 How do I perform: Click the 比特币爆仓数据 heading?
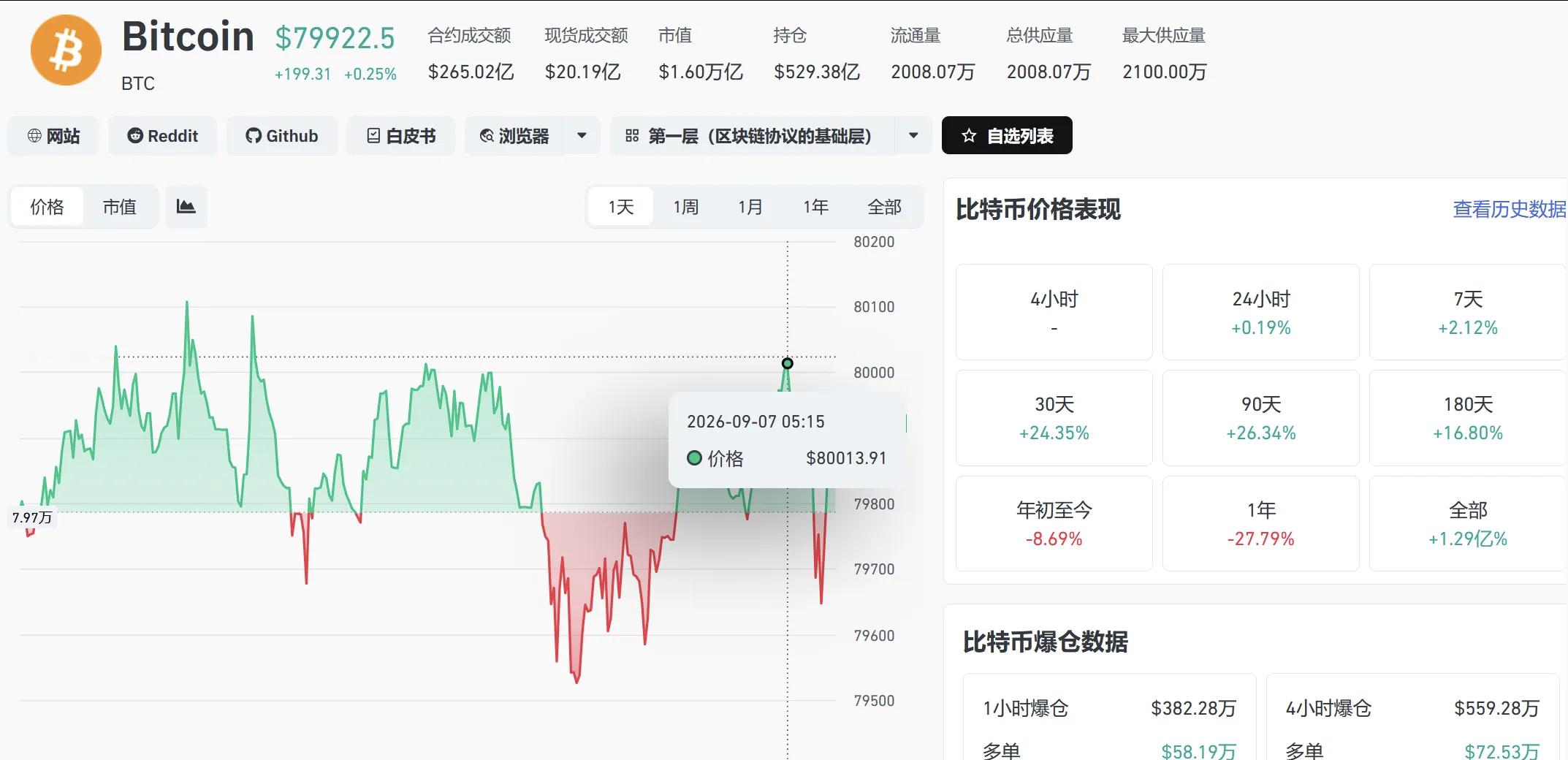click(1045, 642)
